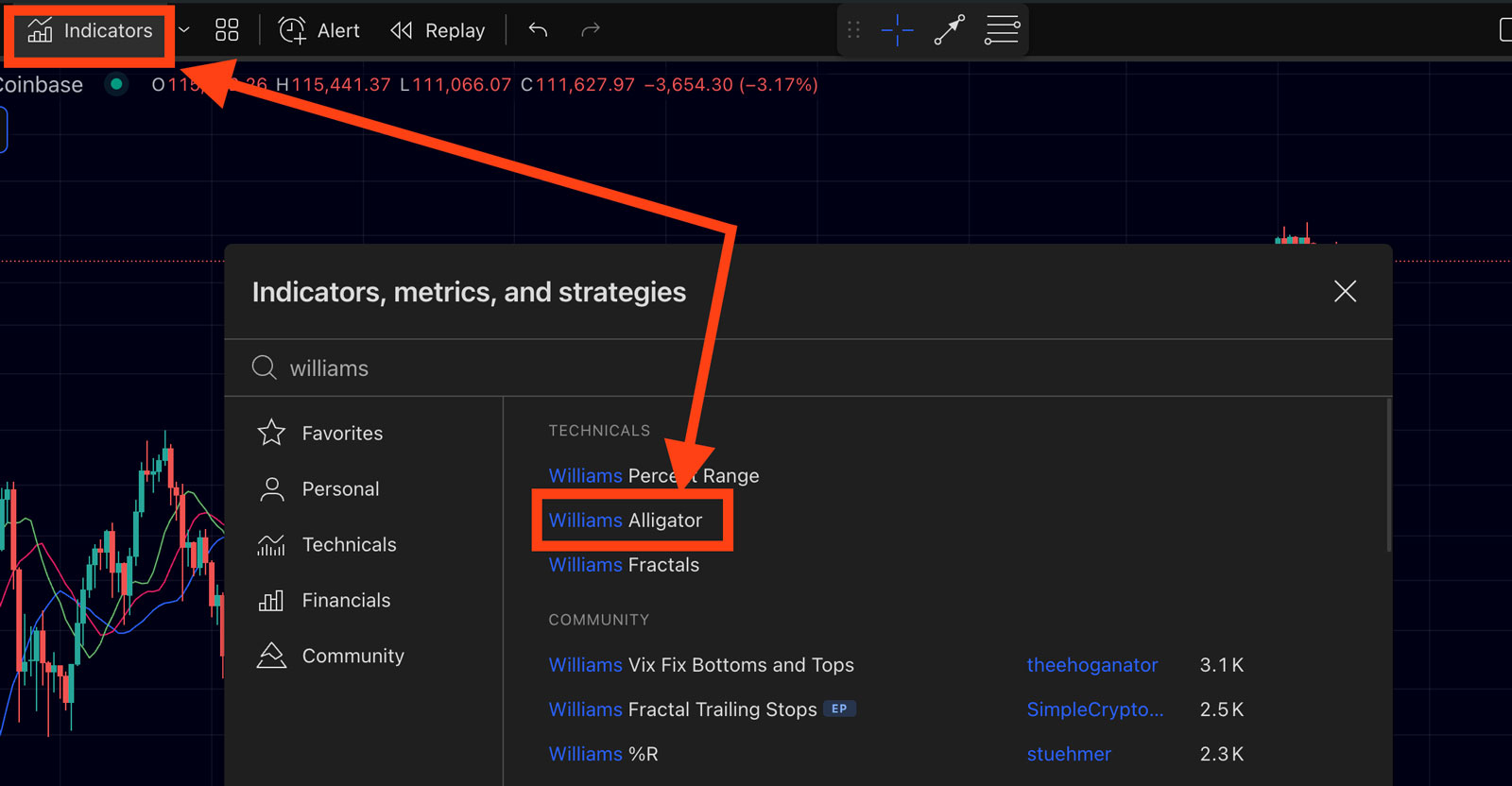Click the results list scrollbar
The image size is (1512, 786).
pos(1388,474)
